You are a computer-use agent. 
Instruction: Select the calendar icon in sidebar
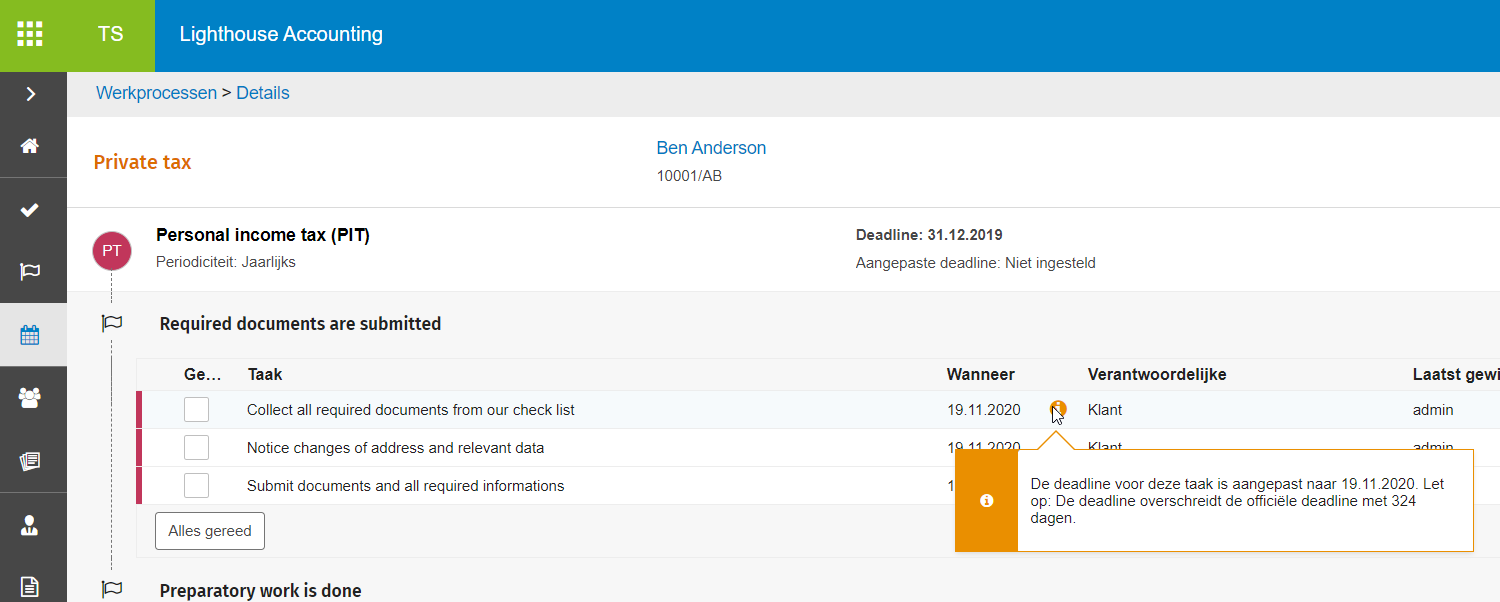(x=30, y=335)
